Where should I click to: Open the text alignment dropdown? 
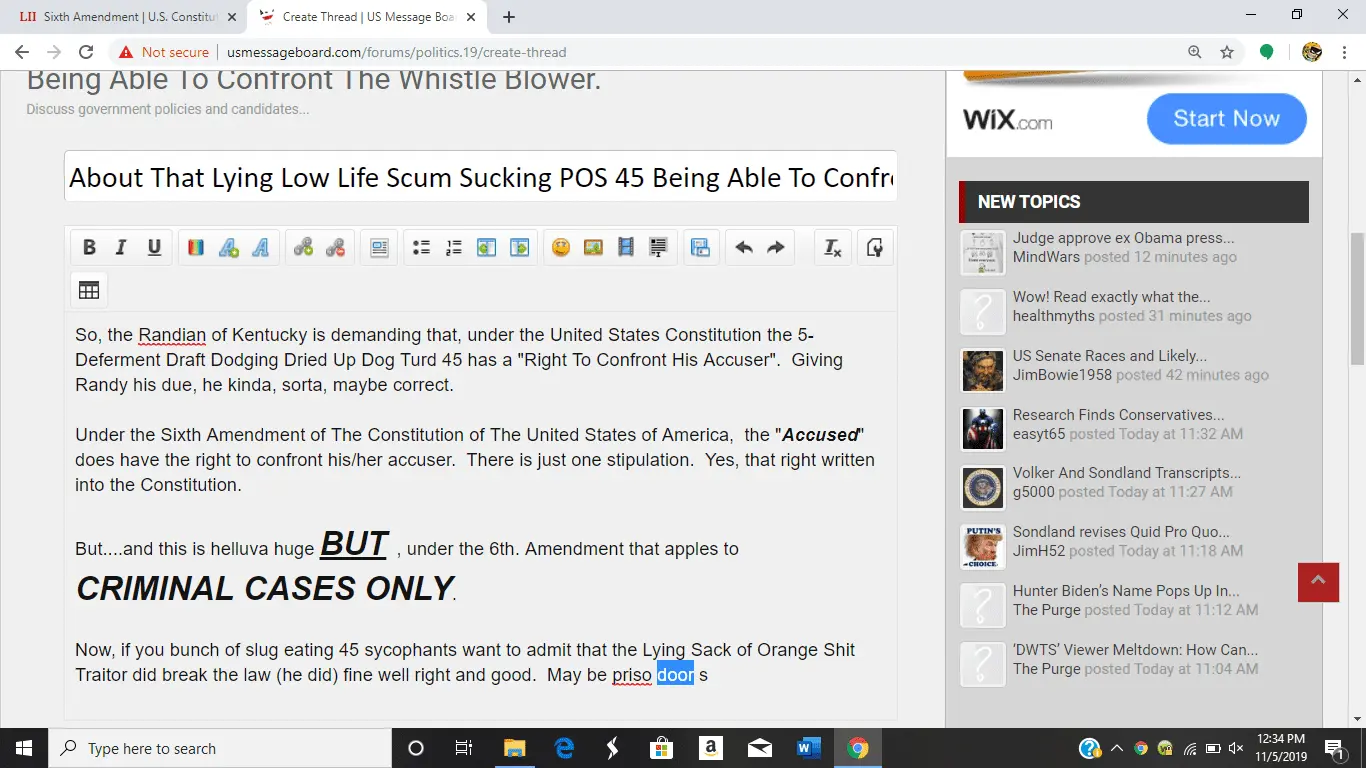pos(379,248)
